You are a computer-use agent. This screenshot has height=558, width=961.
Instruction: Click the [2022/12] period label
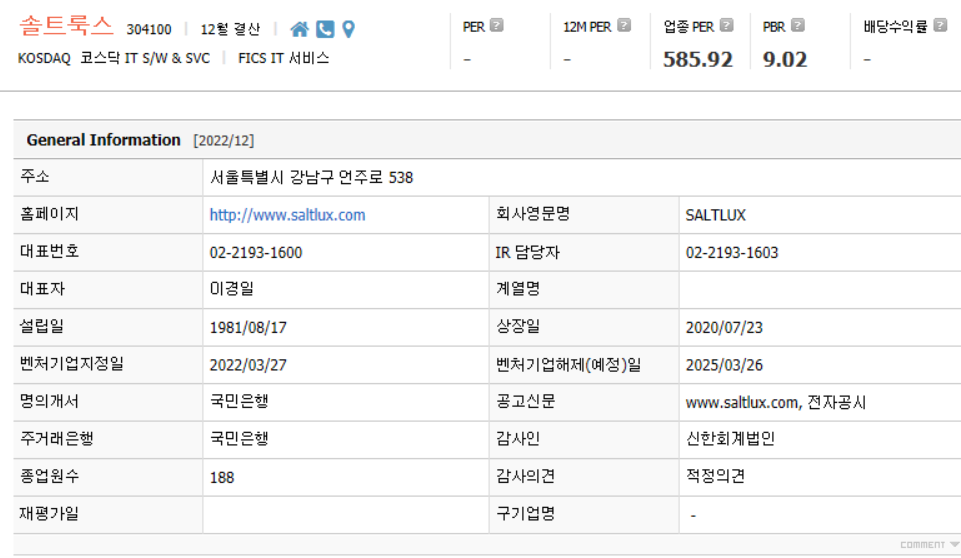224,140
